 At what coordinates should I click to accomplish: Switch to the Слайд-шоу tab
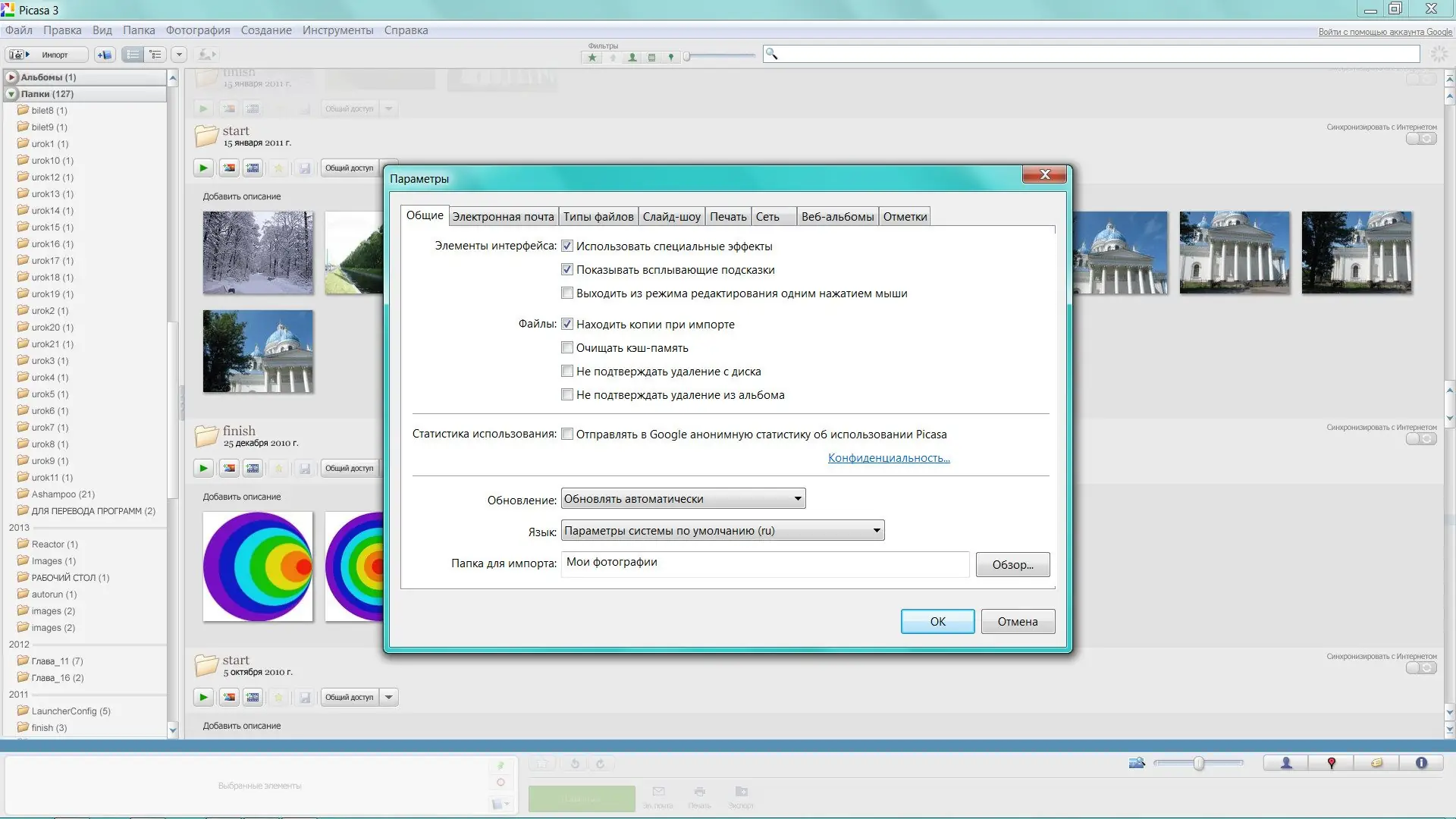pos(671,217)
